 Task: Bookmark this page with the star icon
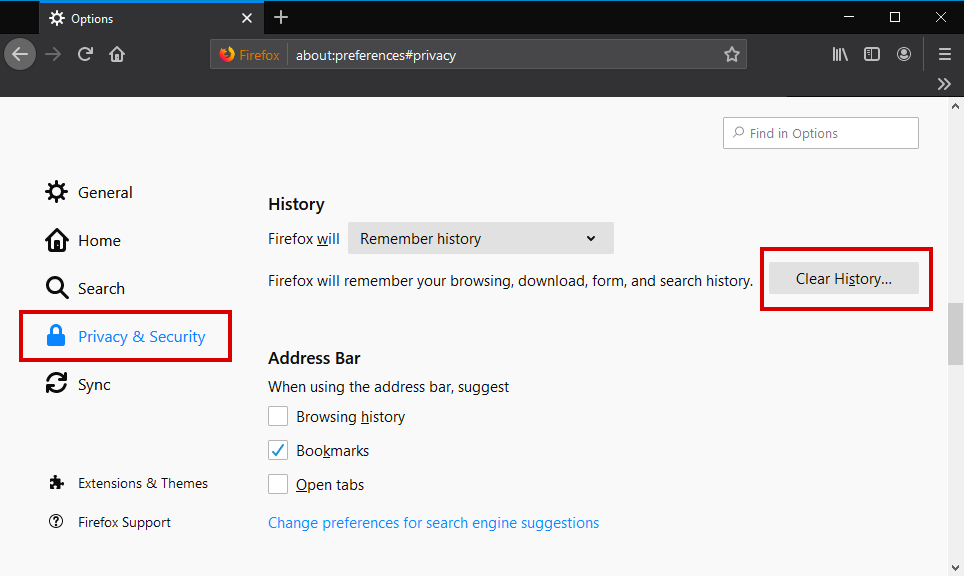(x=731, y=55)
